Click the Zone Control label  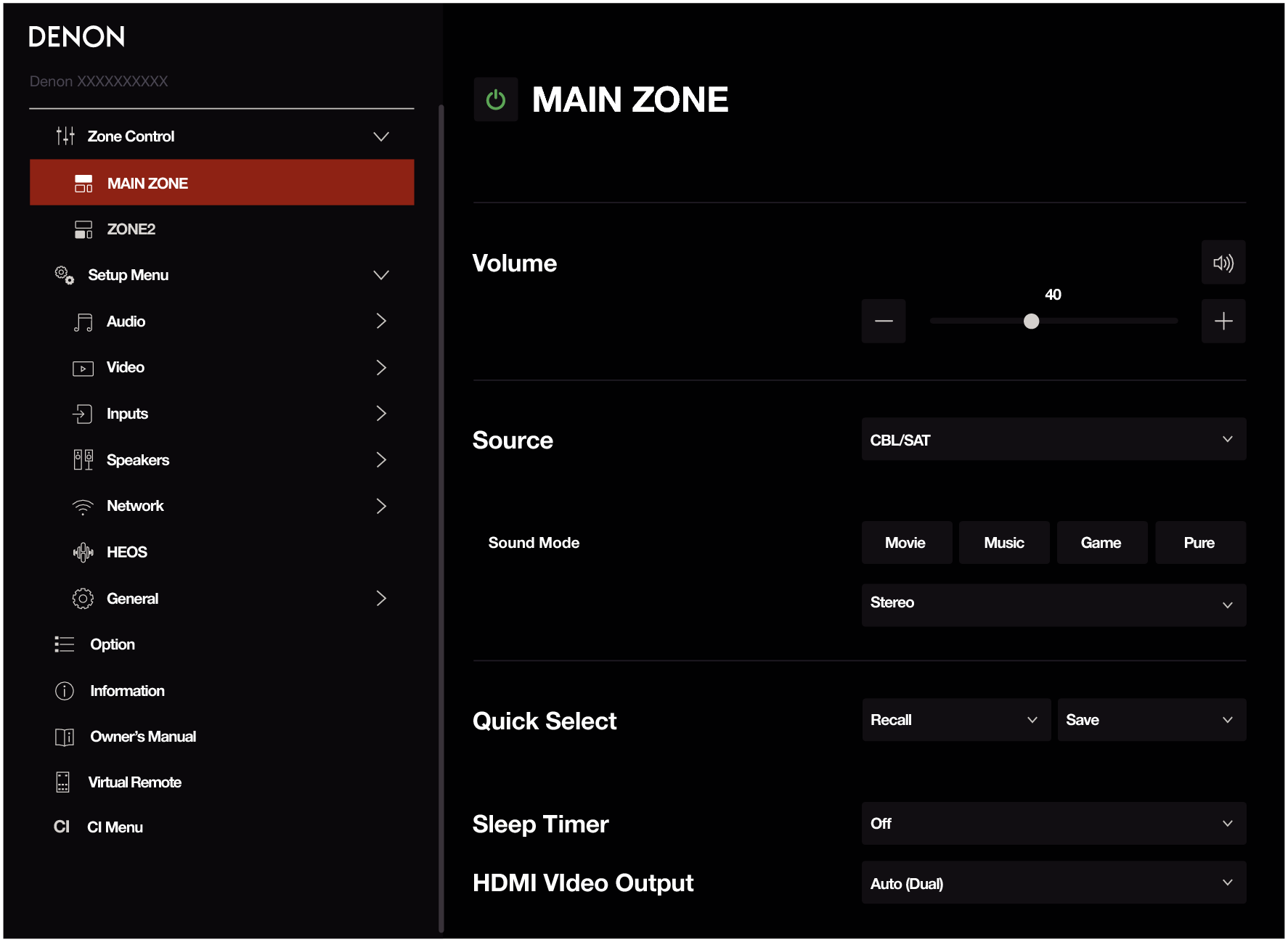(131, 136)
